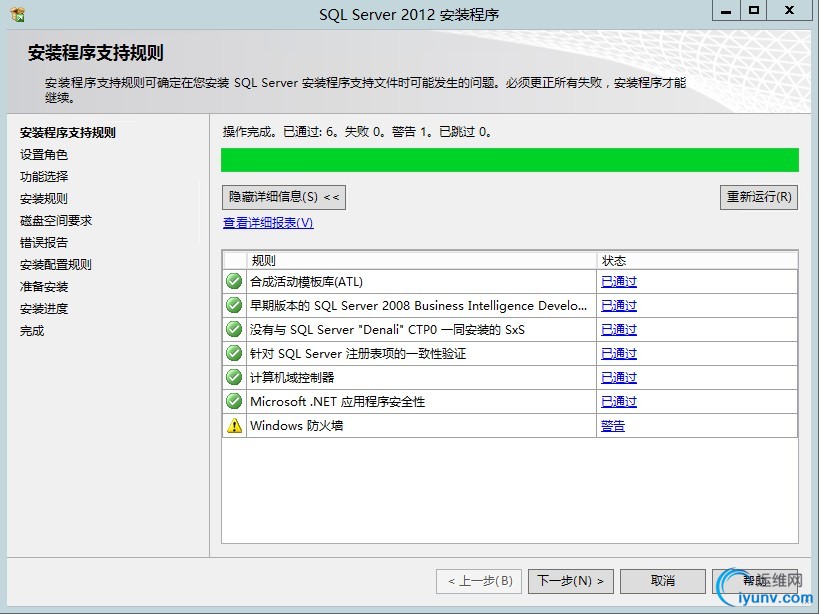
Task: Collapse details with 隐藏详细信息(S) button
Action: coord(284,197)
